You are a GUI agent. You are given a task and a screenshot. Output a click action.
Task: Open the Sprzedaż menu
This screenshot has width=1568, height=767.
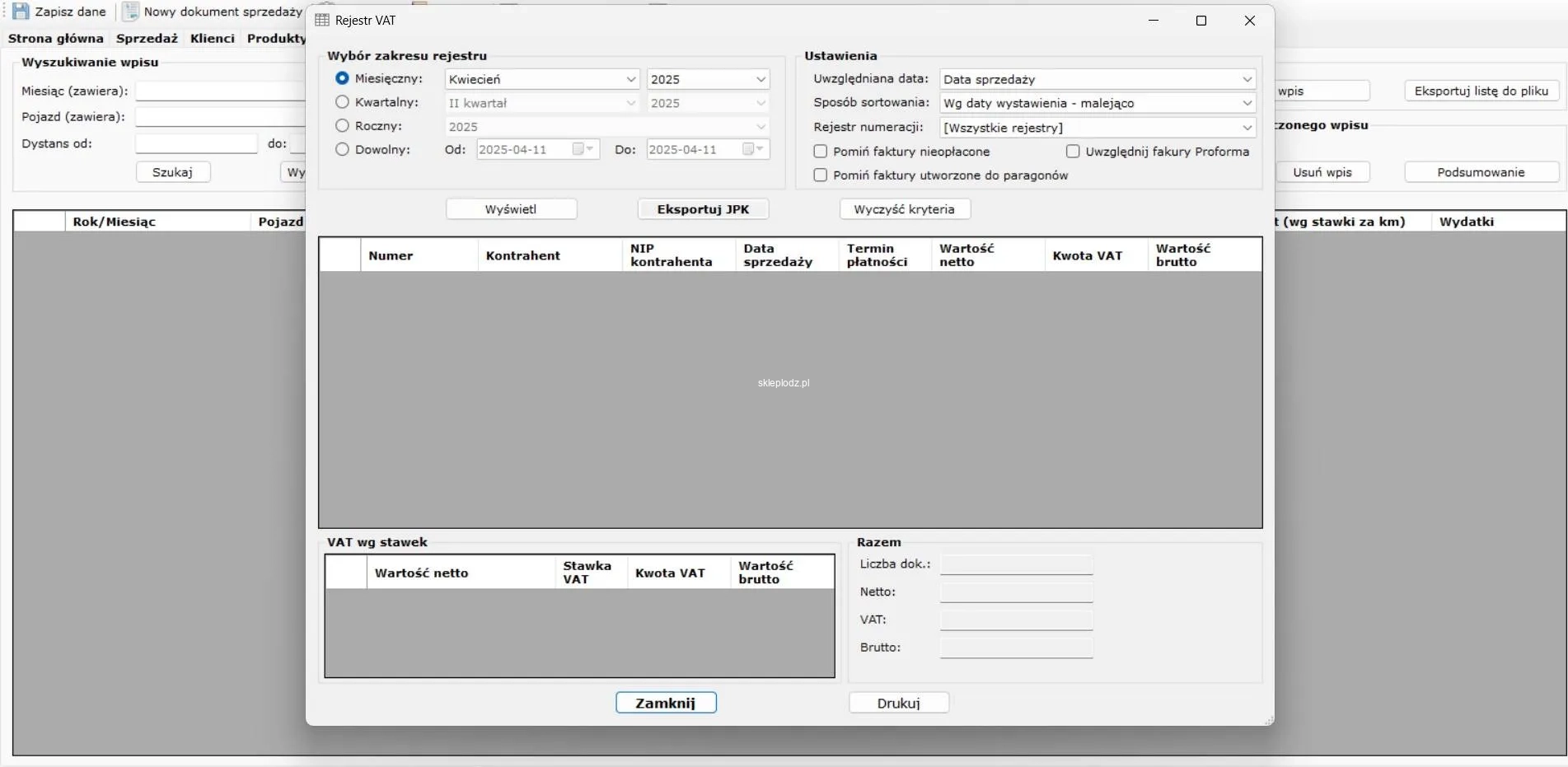point(147,38)
